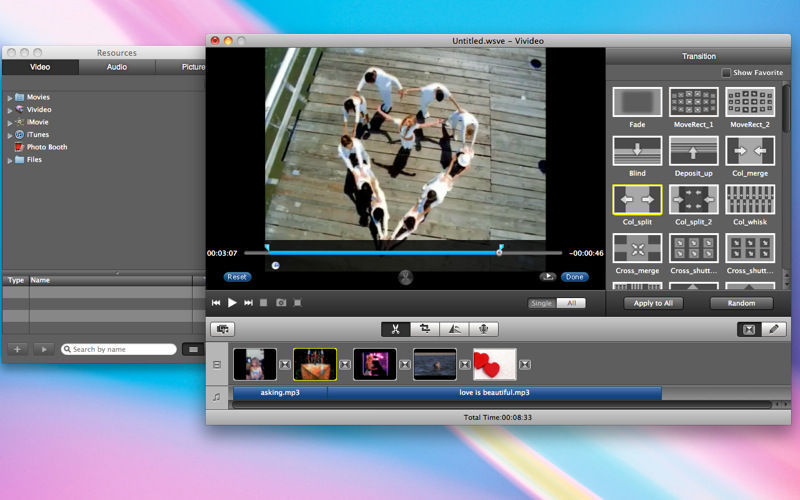The width and height of the screenshot is (800, 500).
Task: Skip to previous clip
Action: [216, 303]
